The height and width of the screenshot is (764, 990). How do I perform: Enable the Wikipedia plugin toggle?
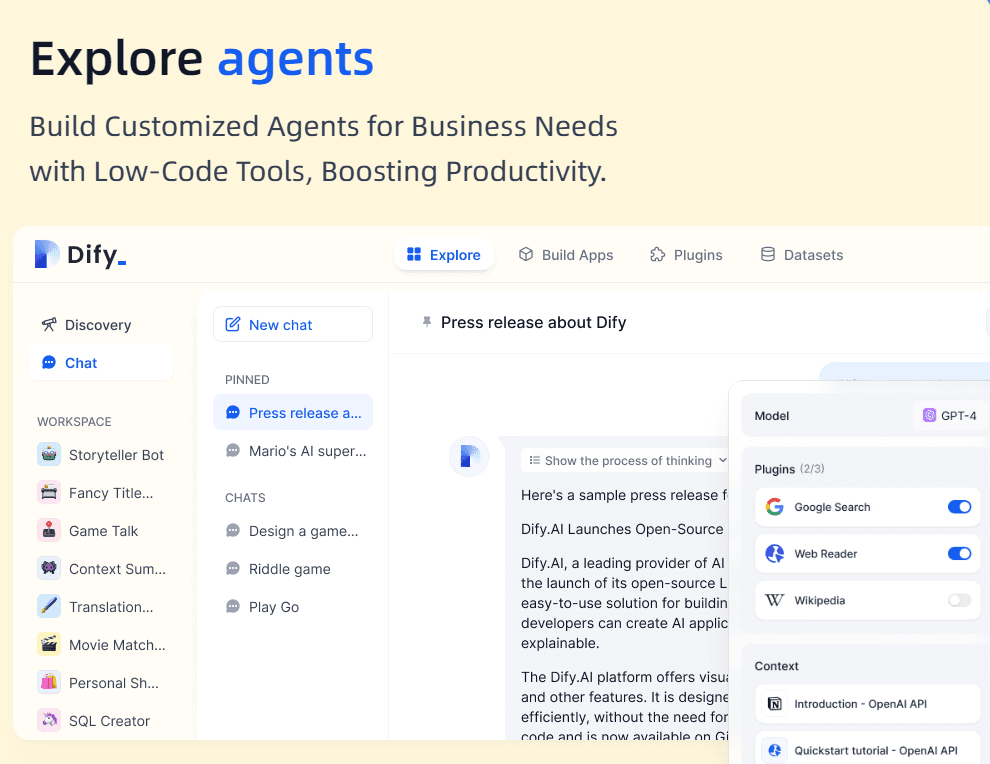(959, 600)
